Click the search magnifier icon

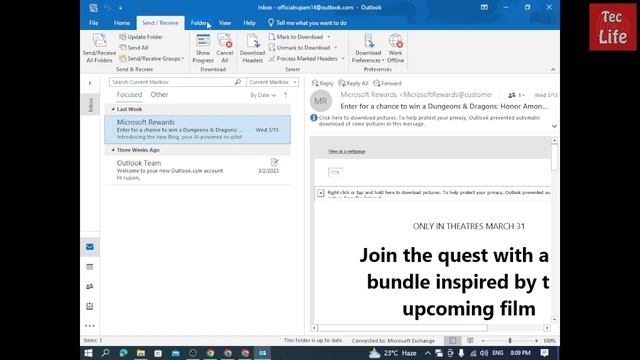click(238, 82)
